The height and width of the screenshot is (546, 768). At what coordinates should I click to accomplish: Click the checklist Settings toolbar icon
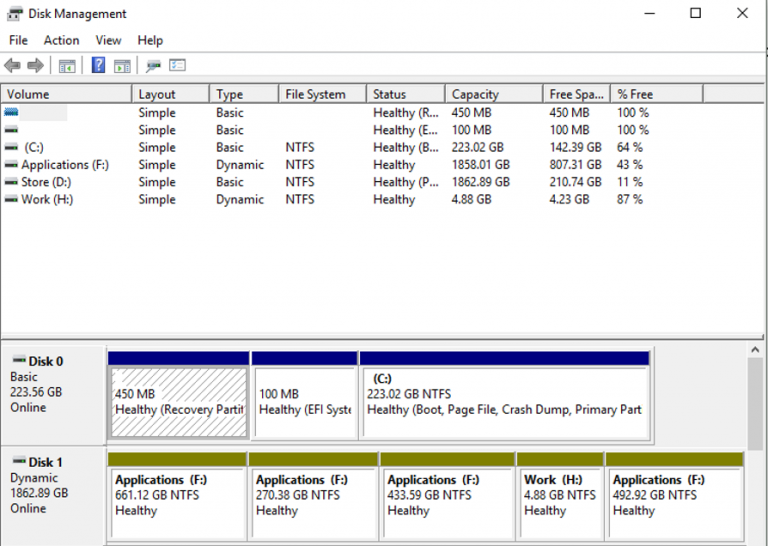(x=177, y=65)
